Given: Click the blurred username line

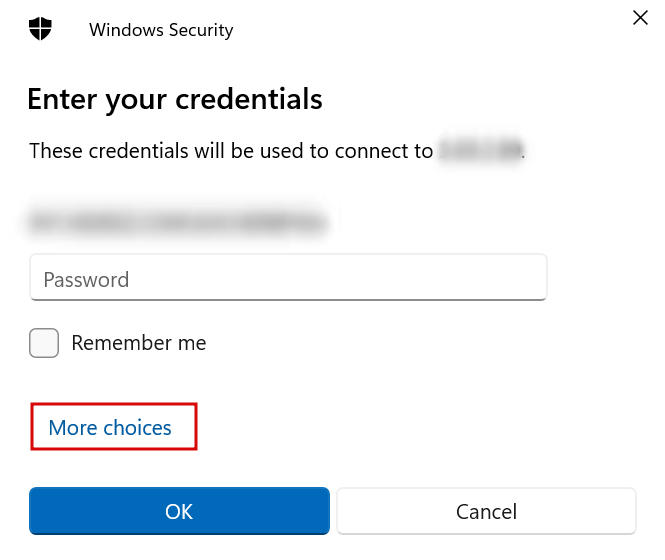Looking at the screenshot, I should (178, 221).
